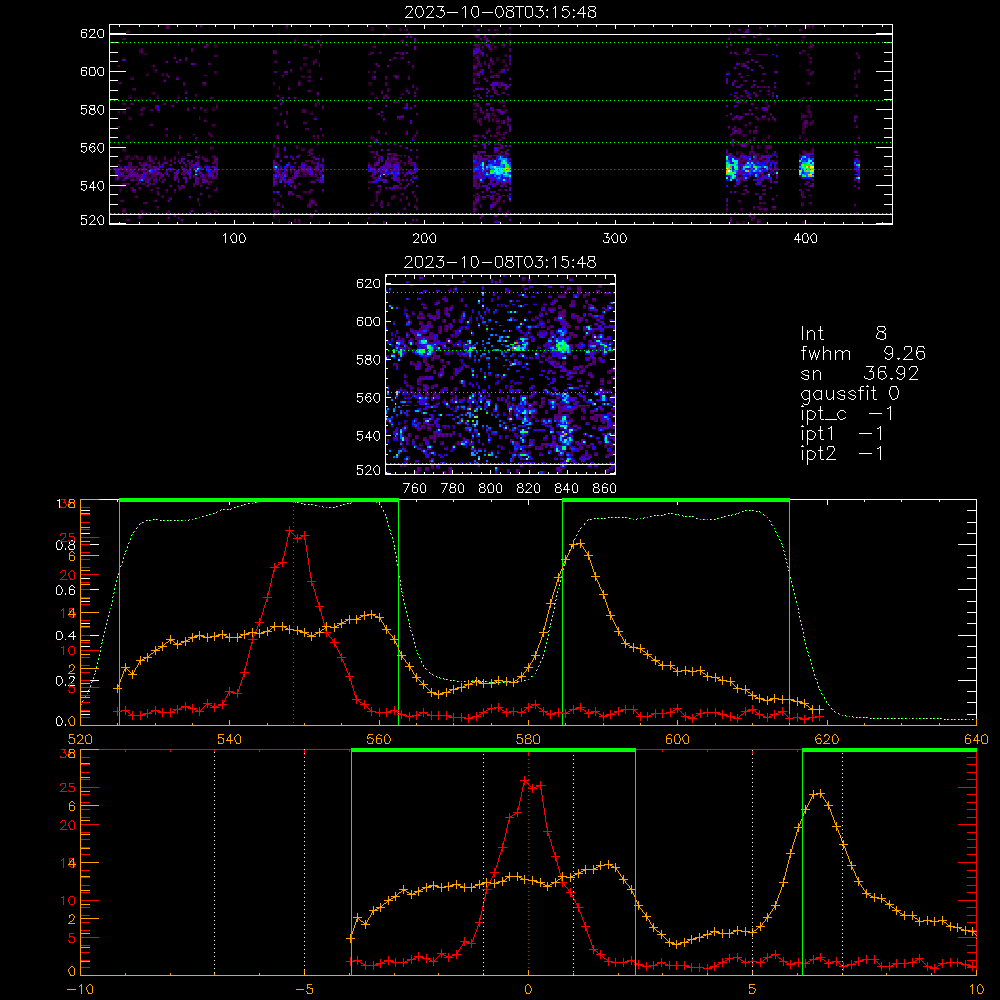This screenshot has height=1000, width=1000.
Task: Select the 'gaussfit 0' readout line
Action: point(849,393)
